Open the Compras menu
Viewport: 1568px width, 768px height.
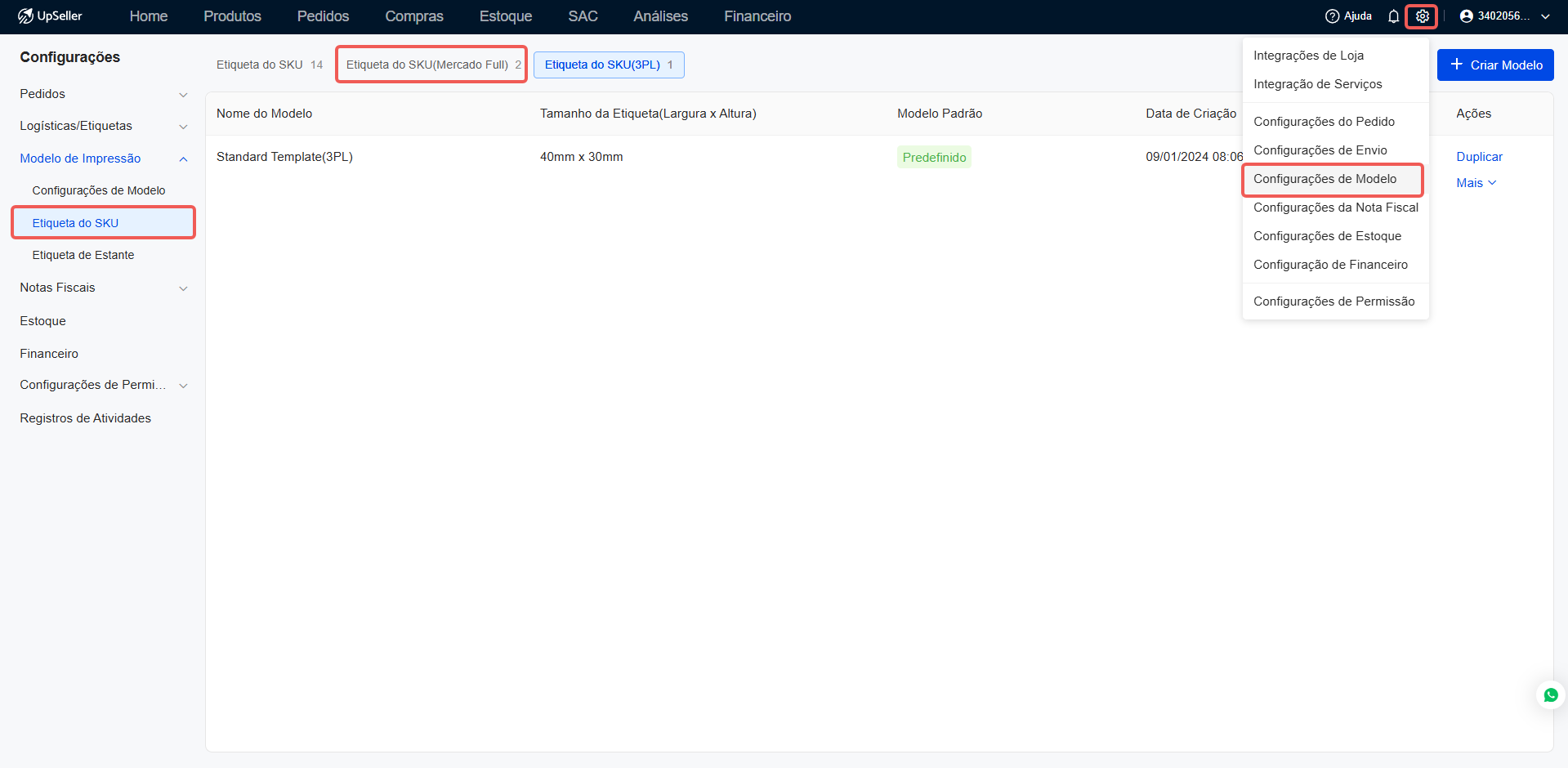coord(414,16)
